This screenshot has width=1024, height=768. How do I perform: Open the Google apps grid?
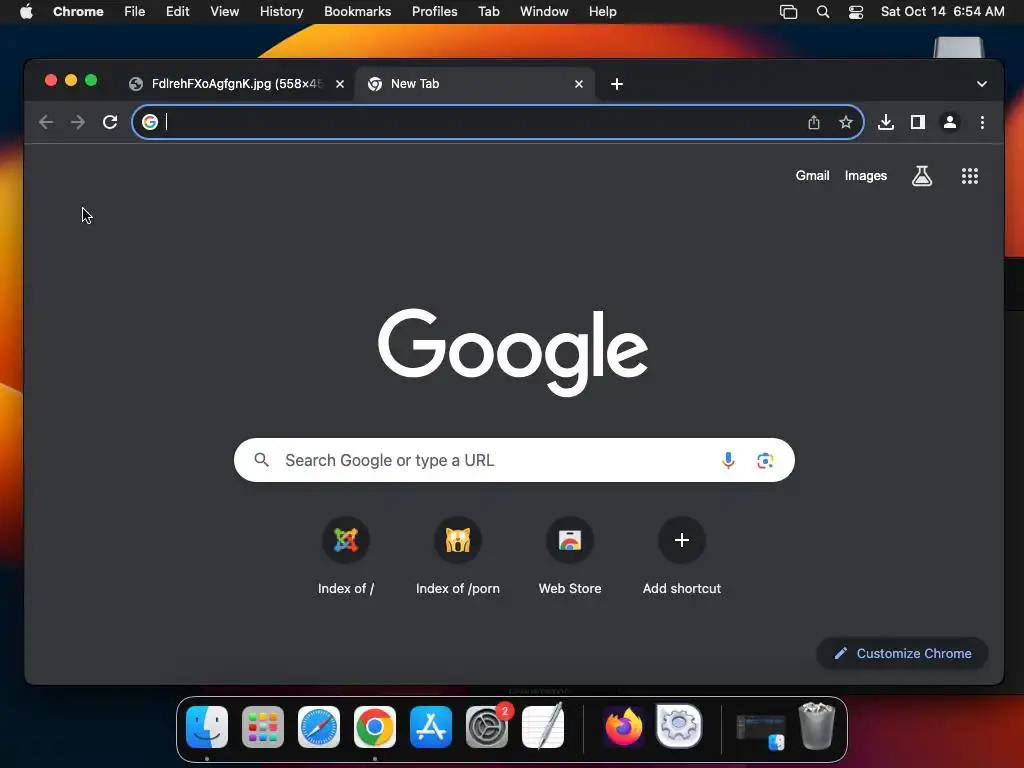pos(970,176)
